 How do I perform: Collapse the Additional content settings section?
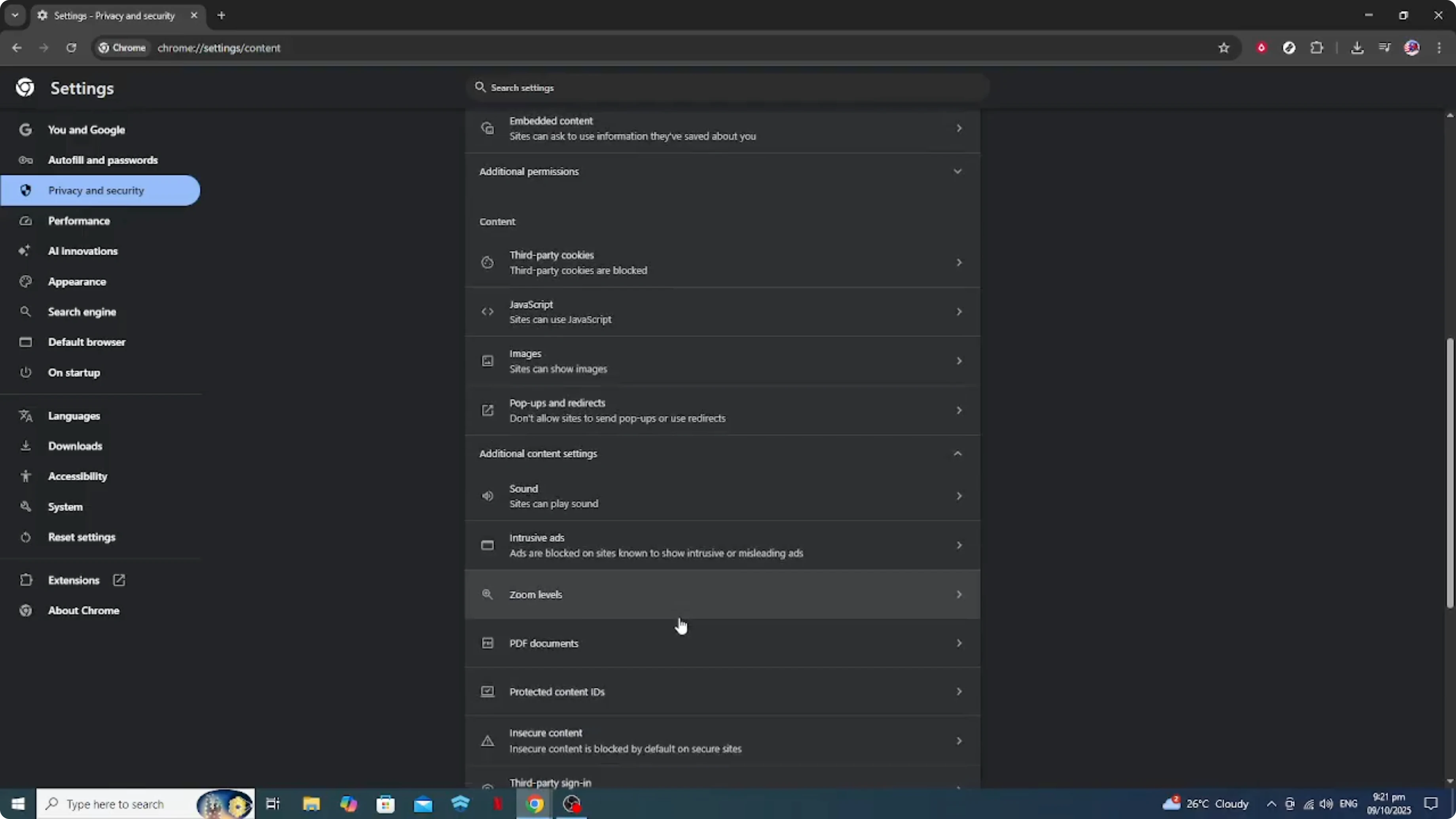point(957,453)
